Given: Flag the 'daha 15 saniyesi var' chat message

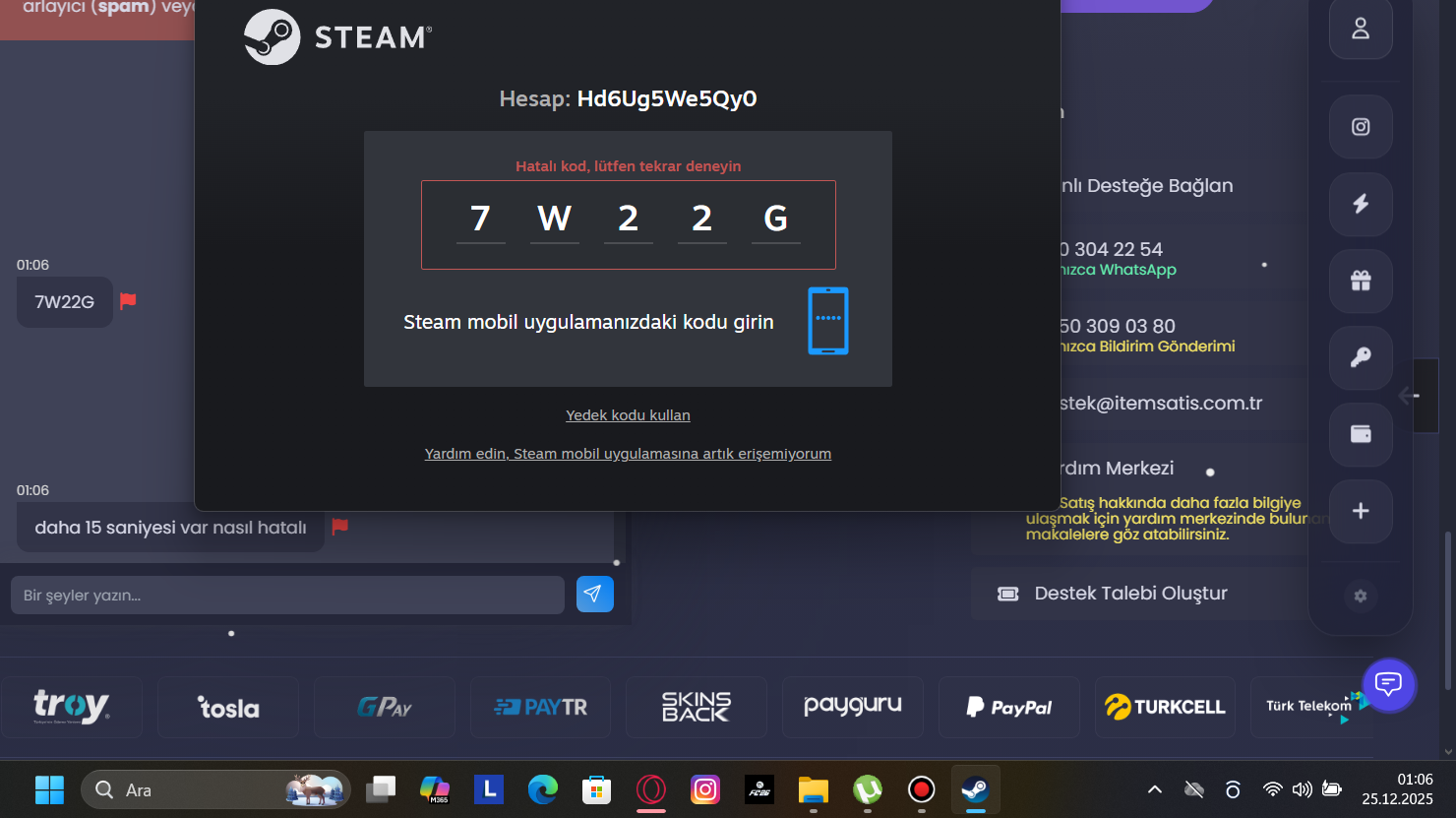Looking at the screenshot, I should (x=340, y=527).
